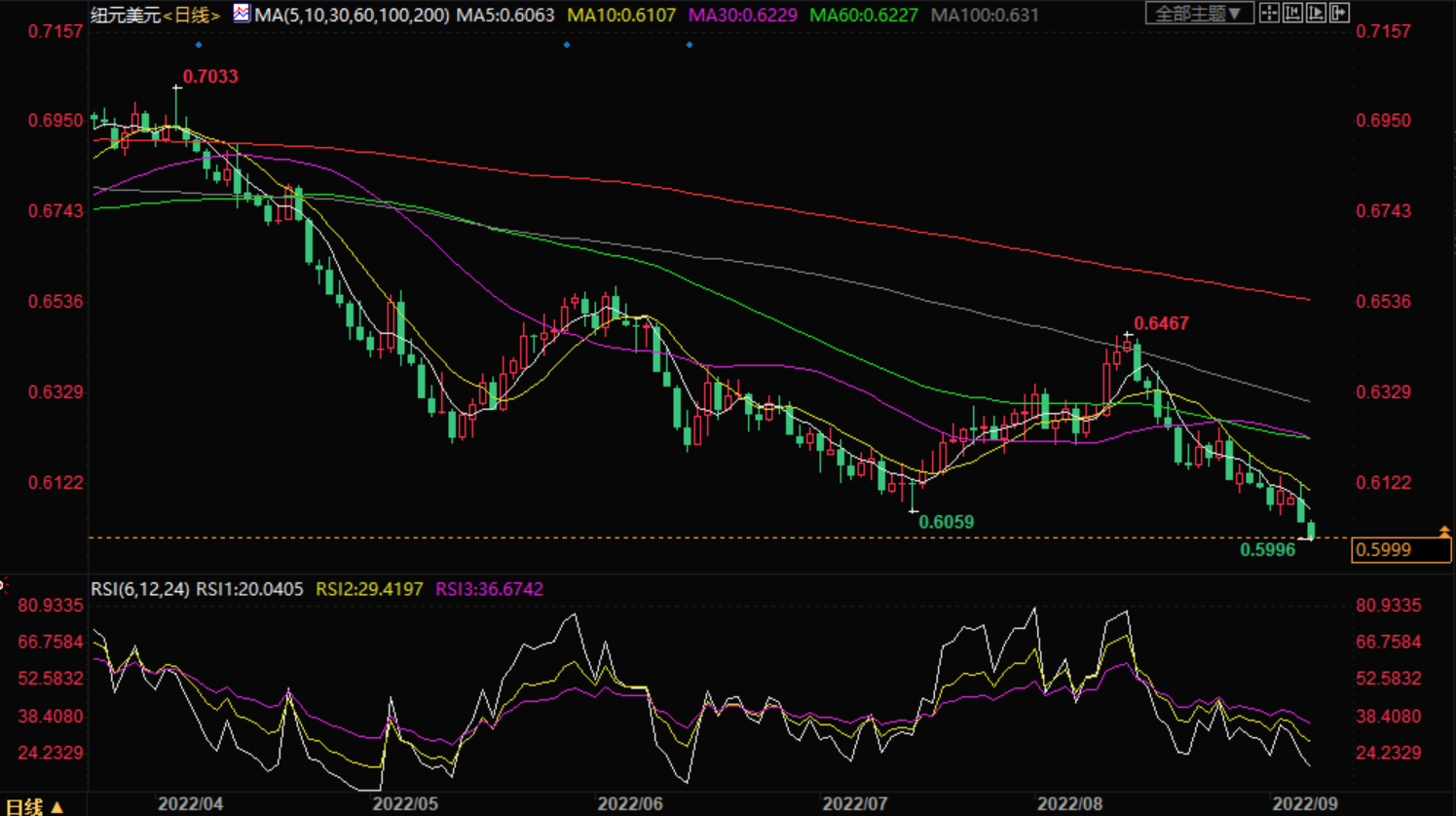Click right axis price 0.6743
Viewport: 1456px width, 816px height.
pos(1383,211)
